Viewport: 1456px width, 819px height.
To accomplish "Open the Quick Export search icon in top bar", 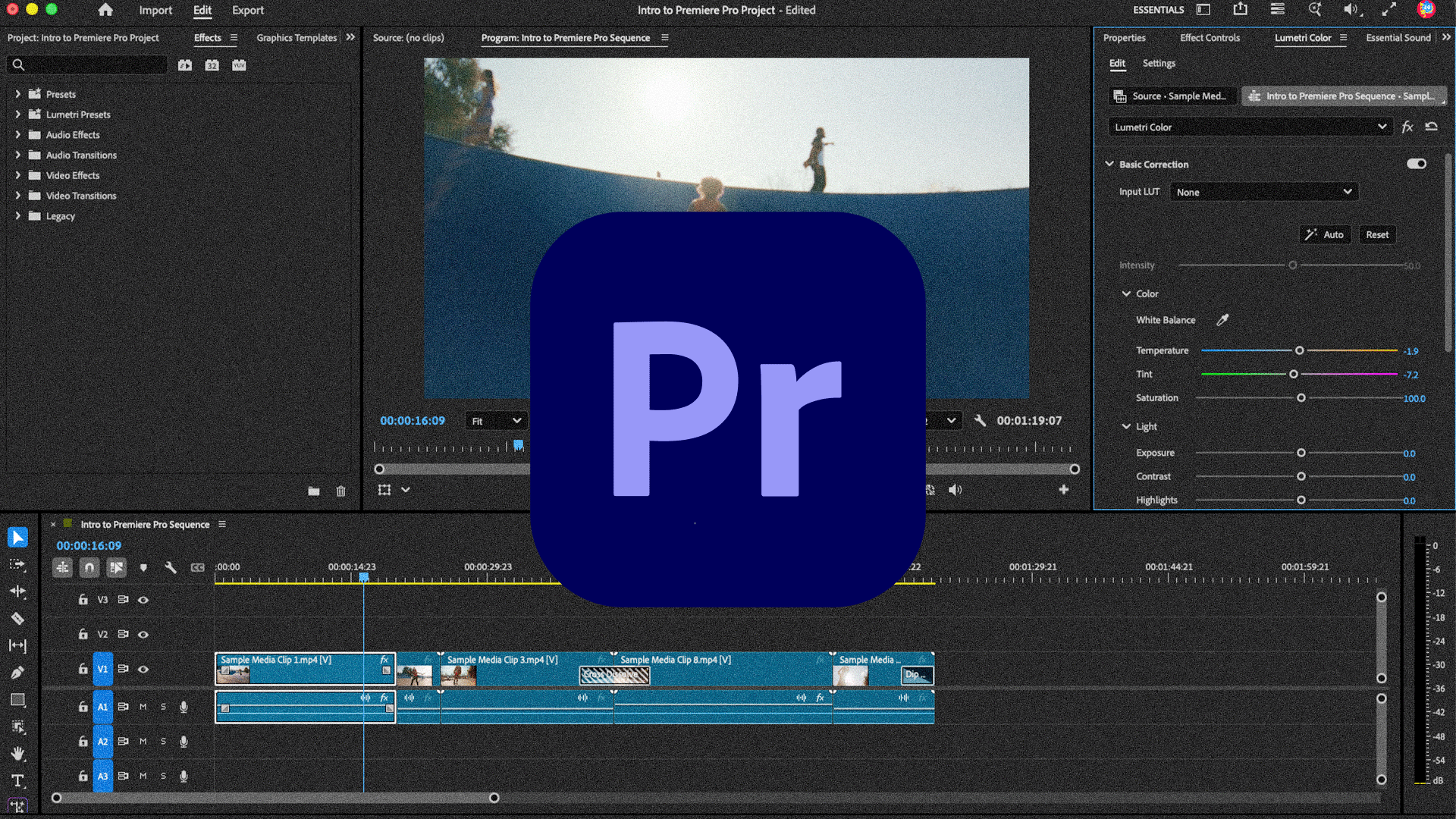I will (1315, 10).
